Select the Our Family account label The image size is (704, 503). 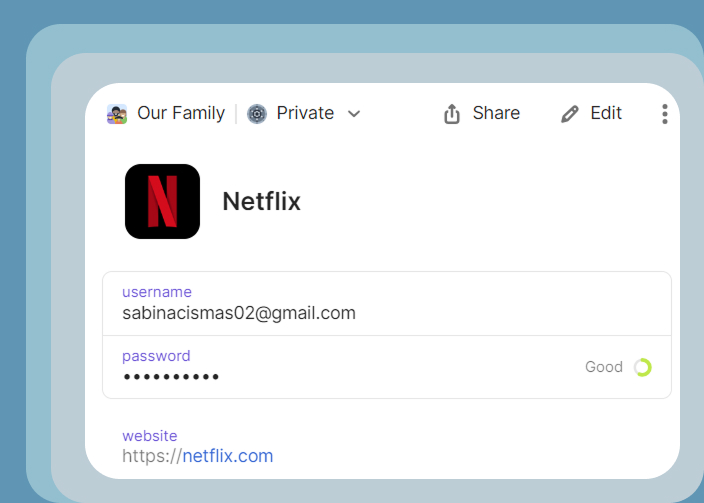point(181,113)
